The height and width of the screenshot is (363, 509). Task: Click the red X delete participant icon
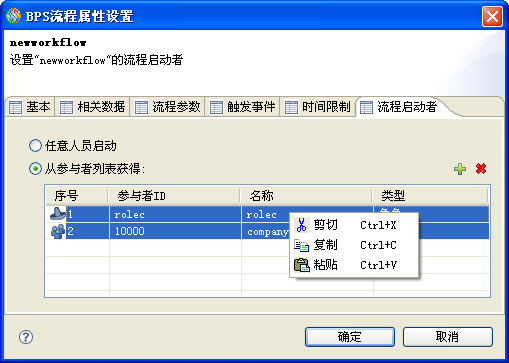coord(481,169)
